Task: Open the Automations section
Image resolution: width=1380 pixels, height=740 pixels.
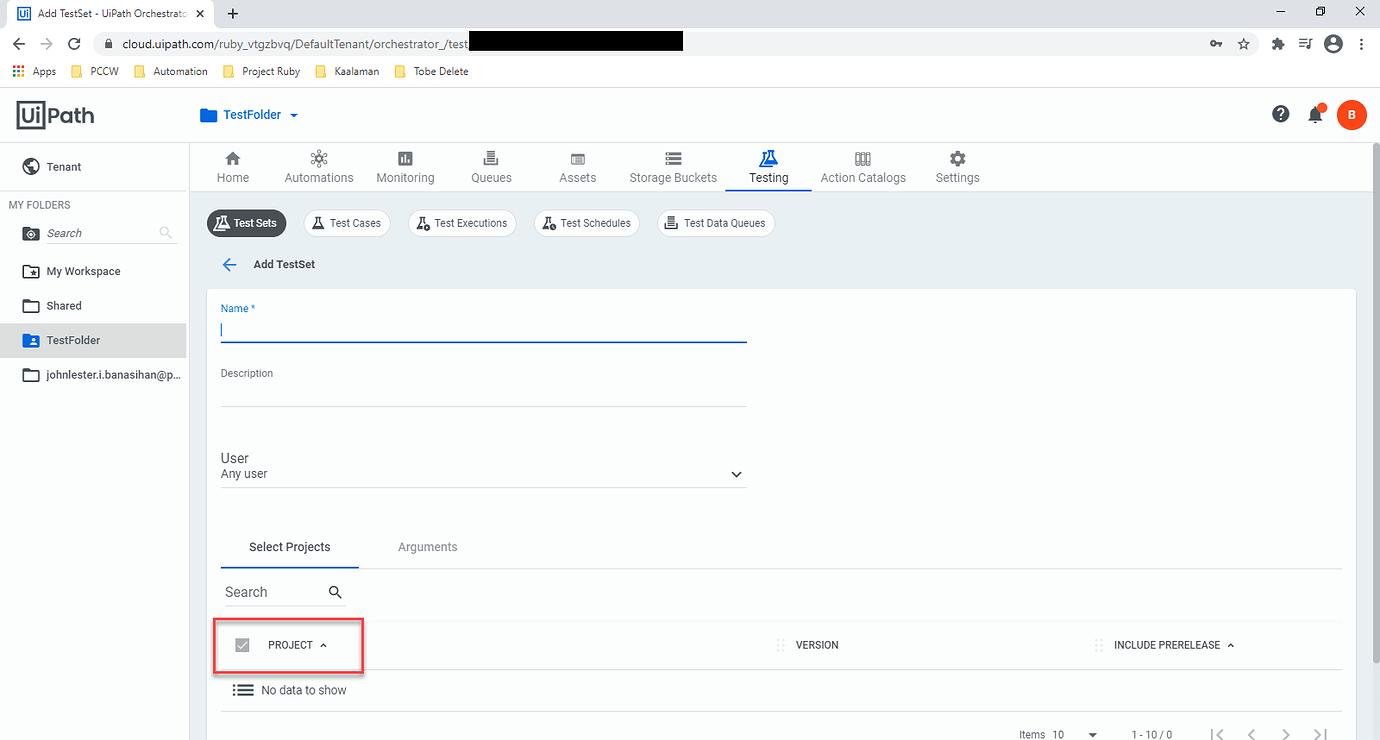Action: [x=318, y=166]
